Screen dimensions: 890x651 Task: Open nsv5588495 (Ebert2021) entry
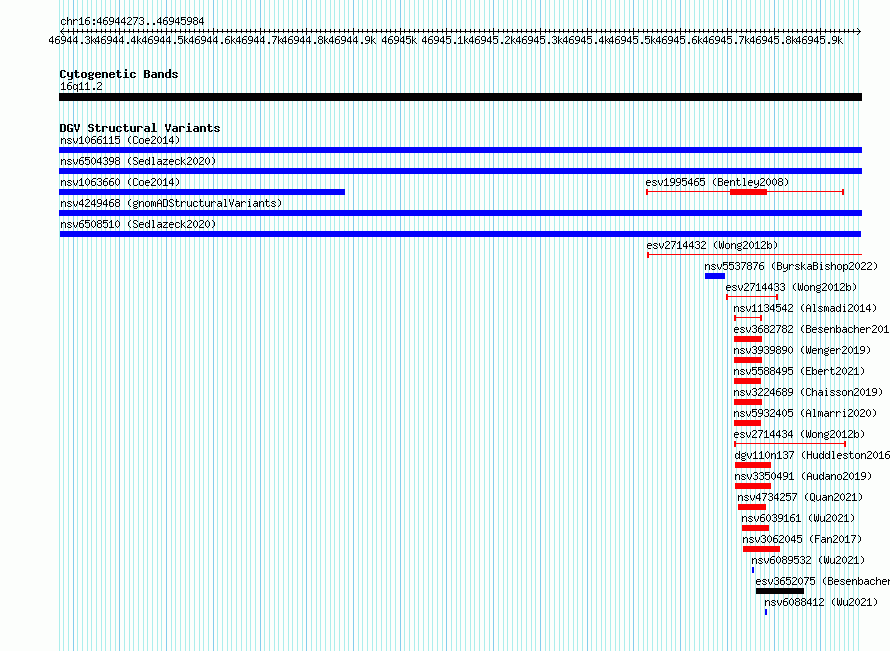point(799,371)
